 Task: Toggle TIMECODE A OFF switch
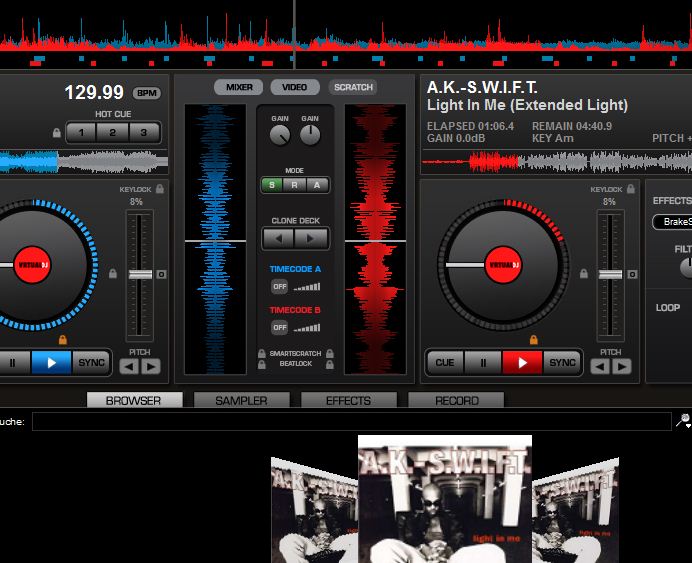coord(279,287)
